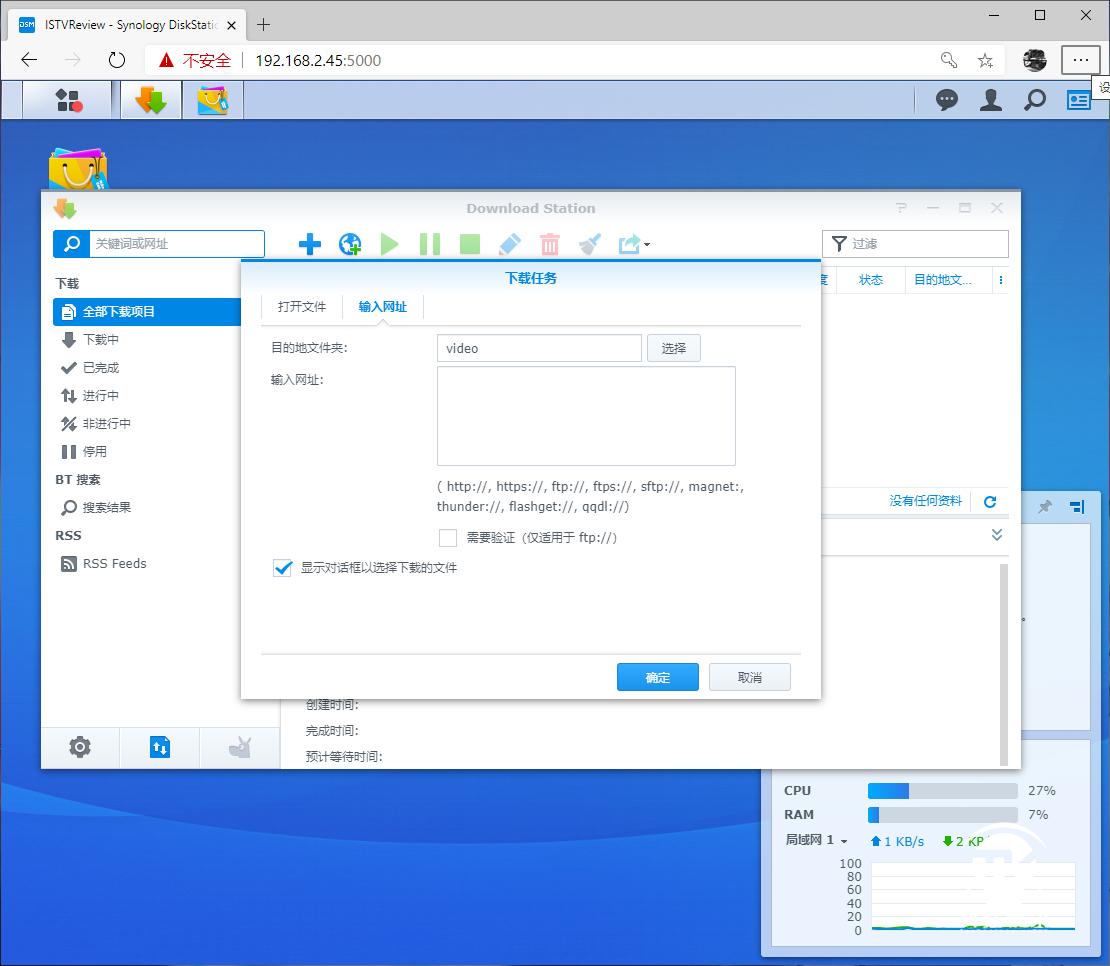Viewport: 1110px width, 966px height.
Task: Select 停用 in sidebar
Action: (x=95, y=452)
